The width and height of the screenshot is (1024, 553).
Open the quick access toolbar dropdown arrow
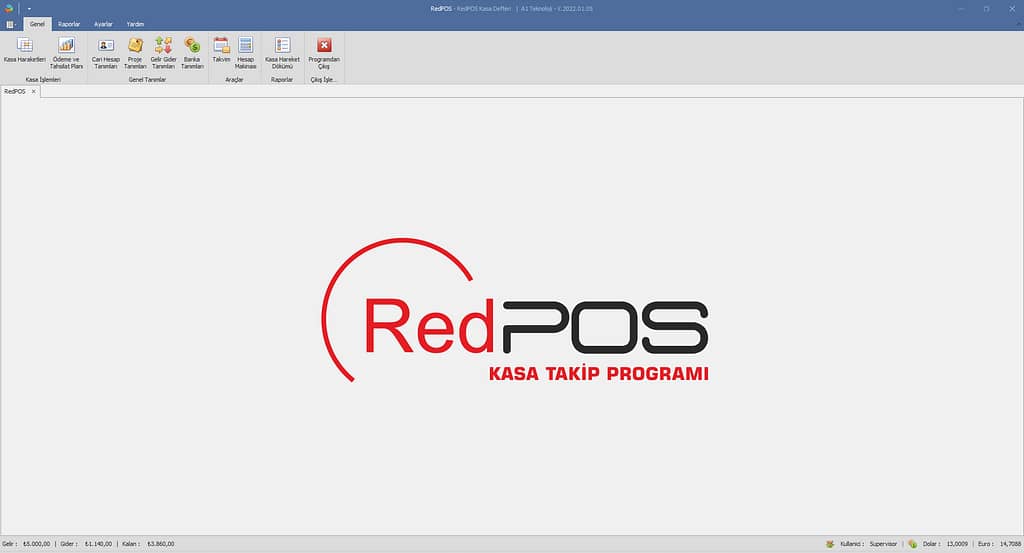click(x=29, y=9)
